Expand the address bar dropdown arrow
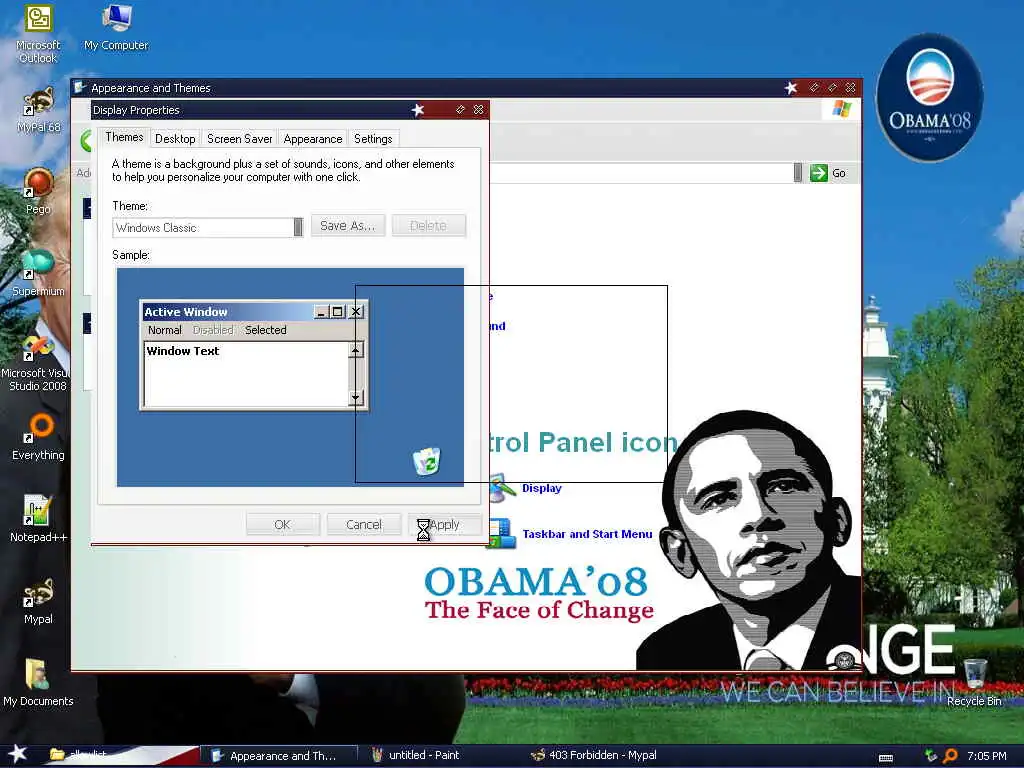 [797, 173]
